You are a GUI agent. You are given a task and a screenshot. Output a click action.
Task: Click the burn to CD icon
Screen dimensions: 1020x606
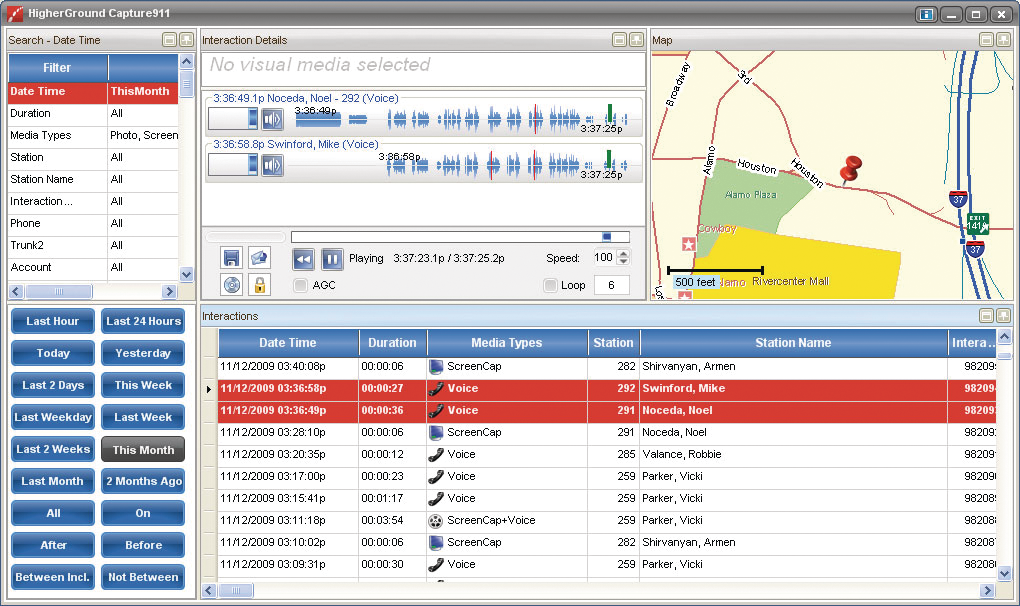coord(232,285)
